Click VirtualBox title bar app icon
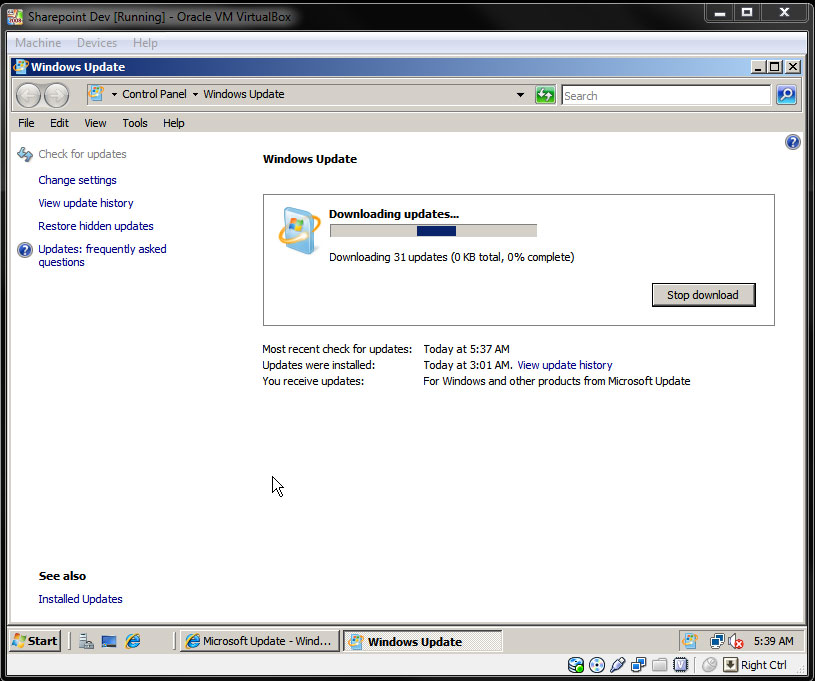 click(x=15, y=17)
